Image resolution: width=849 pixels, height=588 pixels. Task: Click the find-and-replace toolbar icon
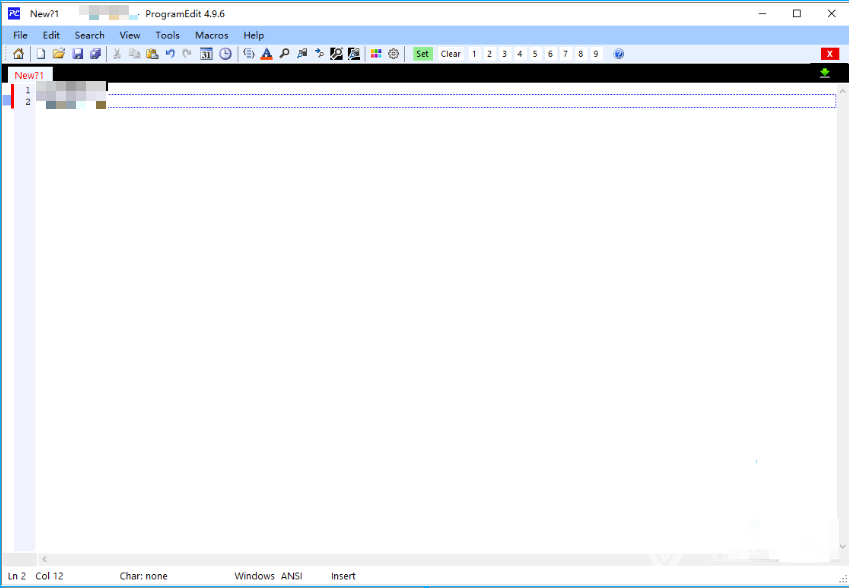302,54
